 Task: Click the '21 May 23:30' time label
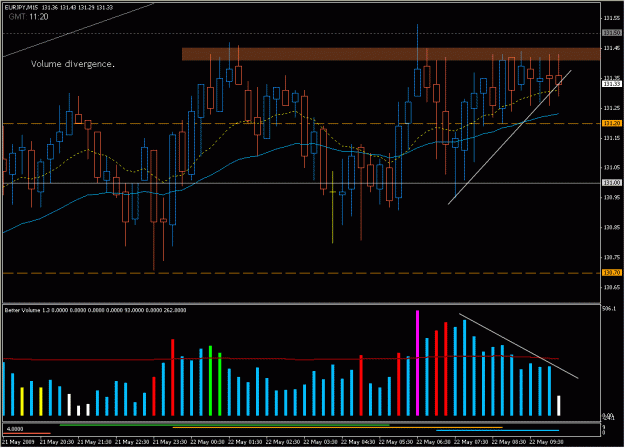(170, 442)
